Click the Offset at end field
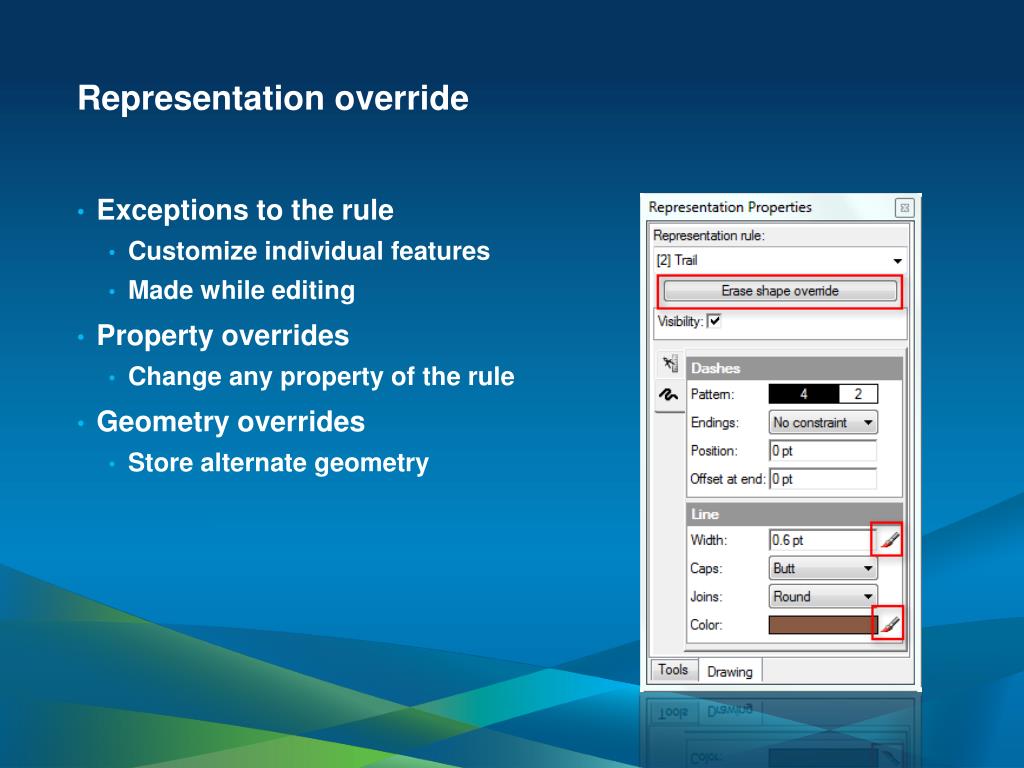The image size is (1024, 768). [823, 479]
